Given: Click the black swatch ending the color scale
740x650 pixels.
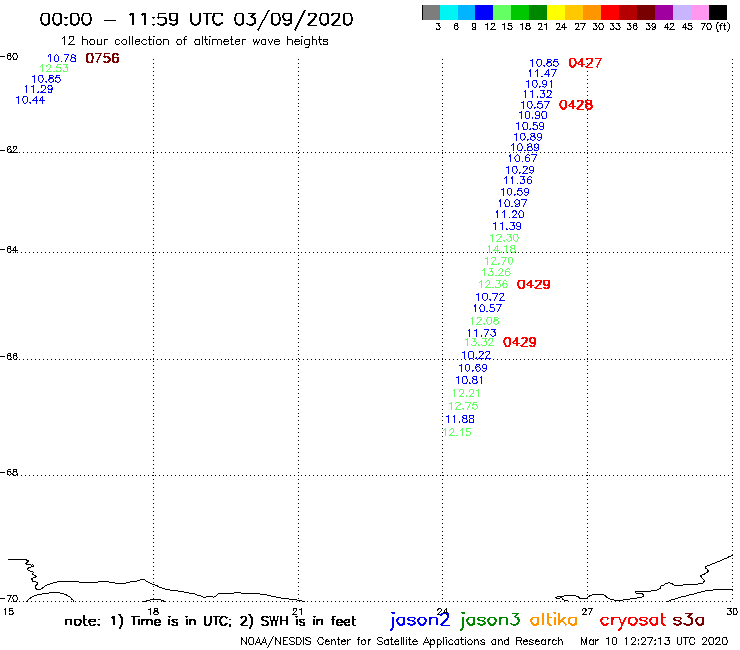Looking at the screenshot, I should (717, 12).
